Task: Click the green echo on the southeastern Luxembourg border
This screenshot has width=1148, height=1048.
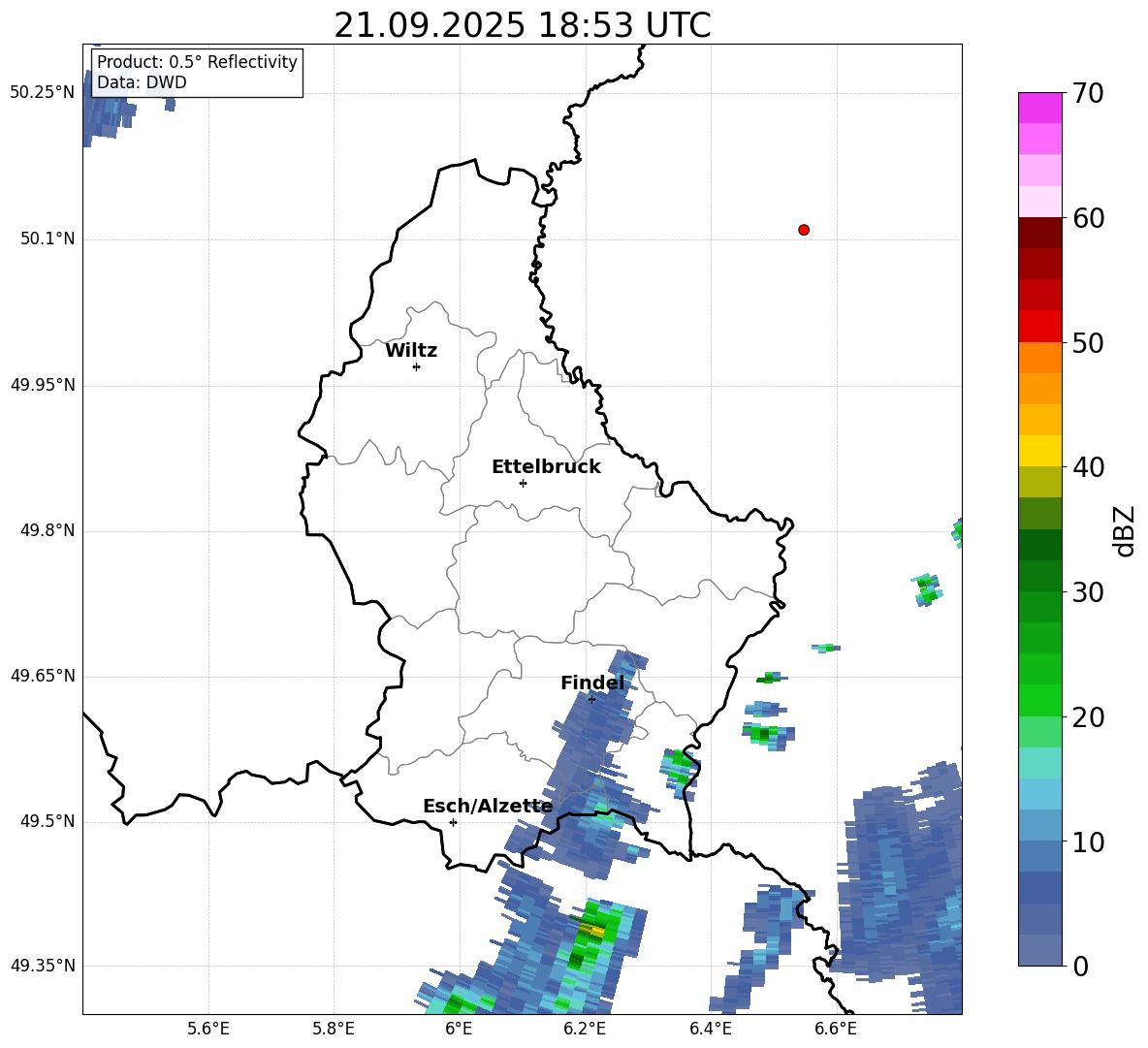Action: click(680, 772)
